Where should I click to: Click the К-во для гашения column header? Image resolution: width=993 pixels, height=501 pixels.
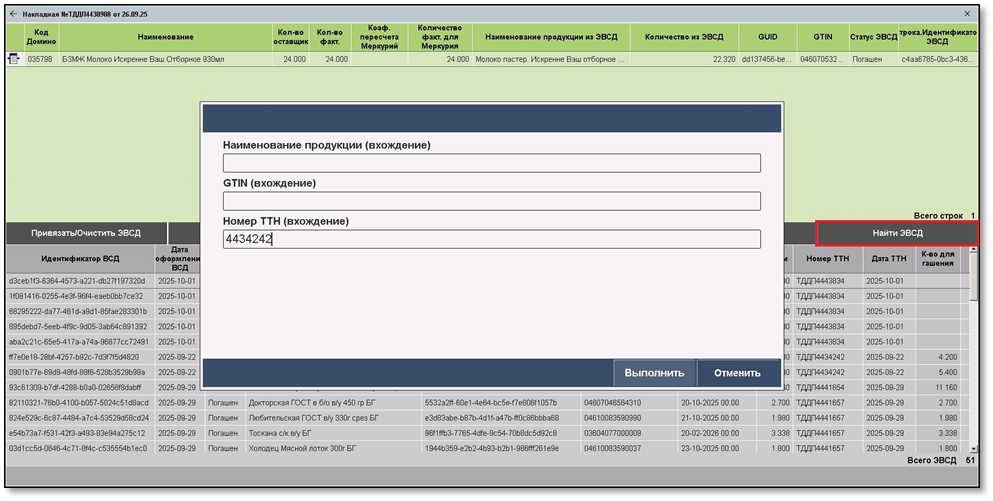click(x=937, y=259)
